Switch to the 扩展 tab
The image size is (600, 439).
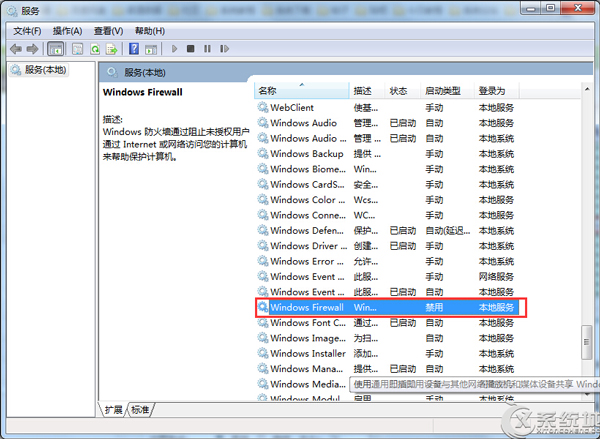tap(114, 410)
